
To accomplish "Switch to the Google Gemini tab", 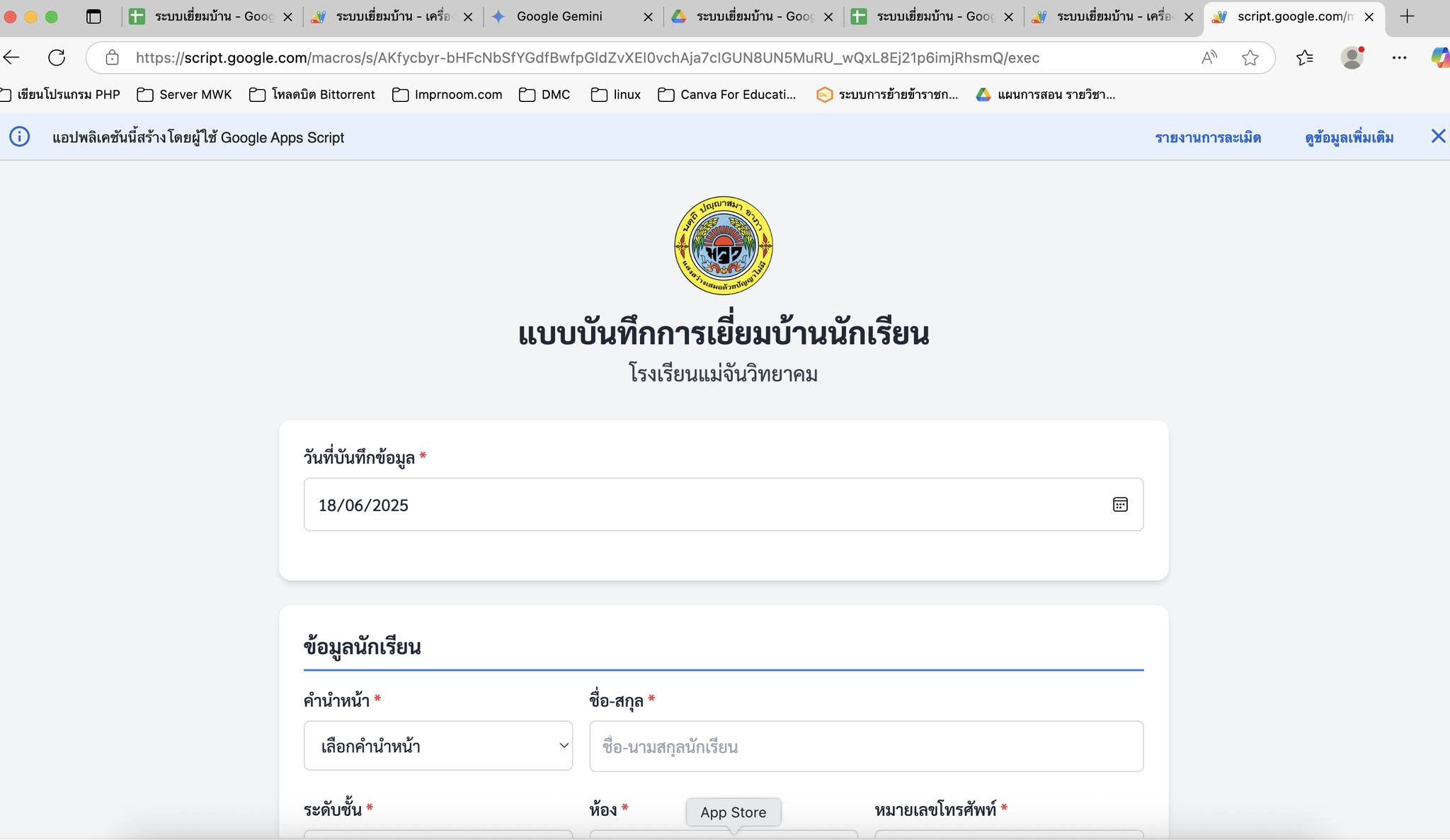I will pyautogui.click(x=573, y=16).
